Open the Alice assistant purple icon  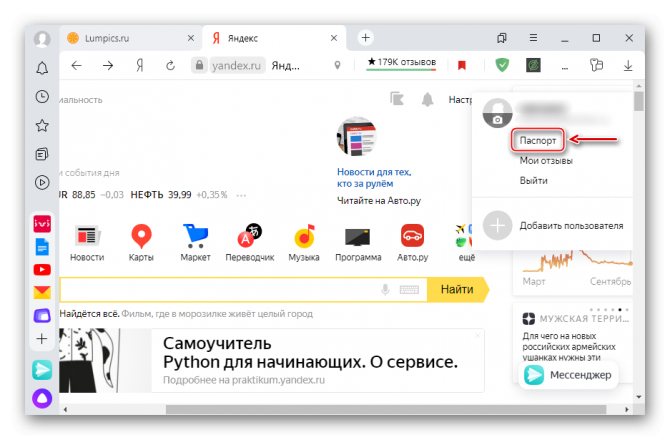(42, 398)
